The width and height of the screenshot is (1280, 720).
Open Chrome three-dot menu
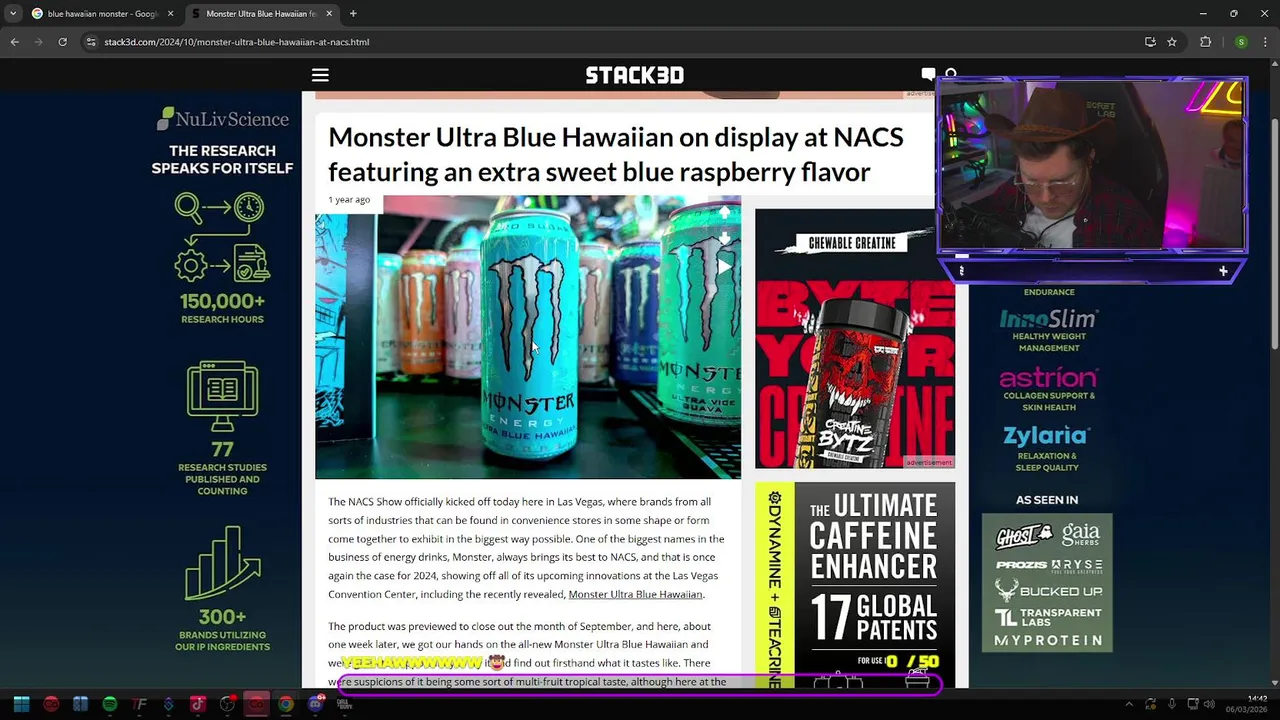click(x=1263, y=42)
